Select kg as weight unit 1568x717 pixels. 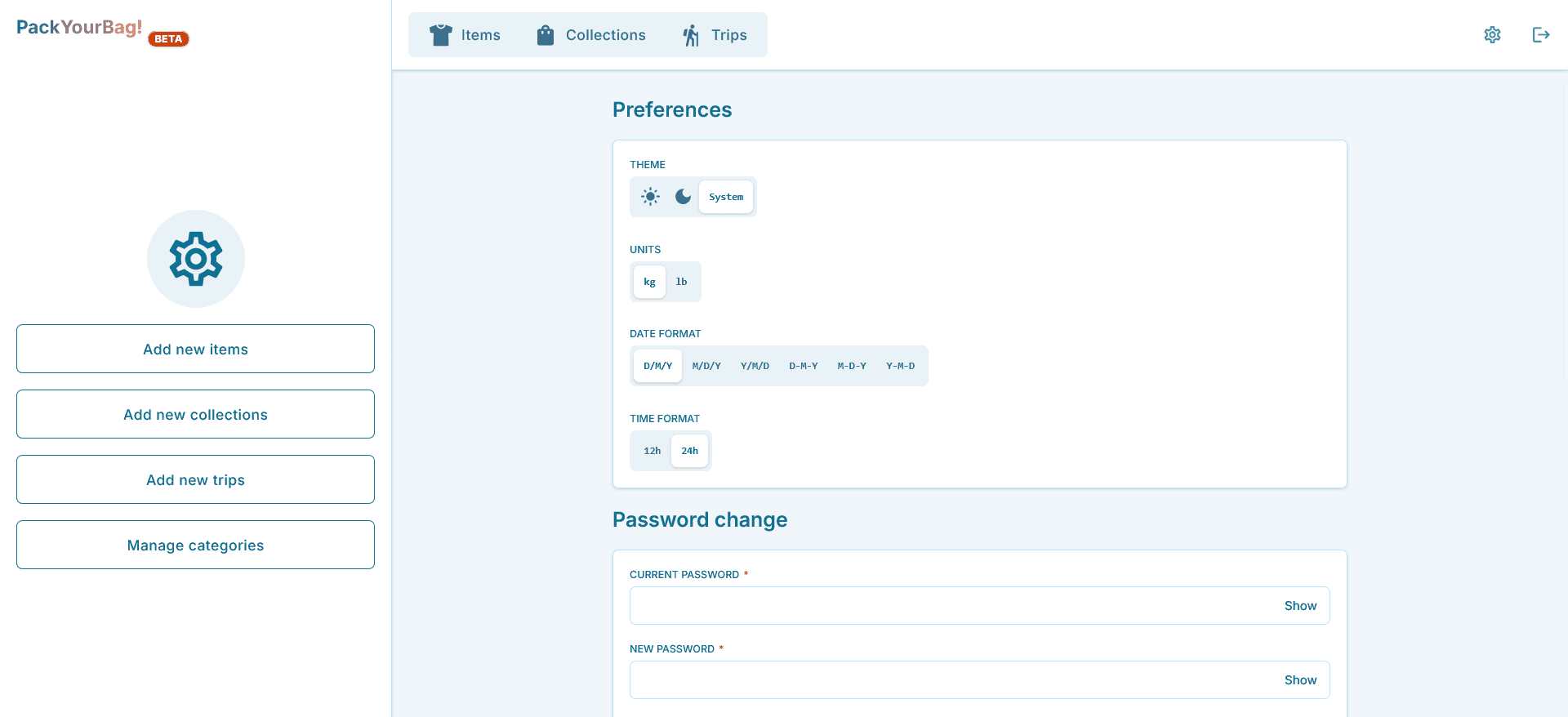[649, 282]
